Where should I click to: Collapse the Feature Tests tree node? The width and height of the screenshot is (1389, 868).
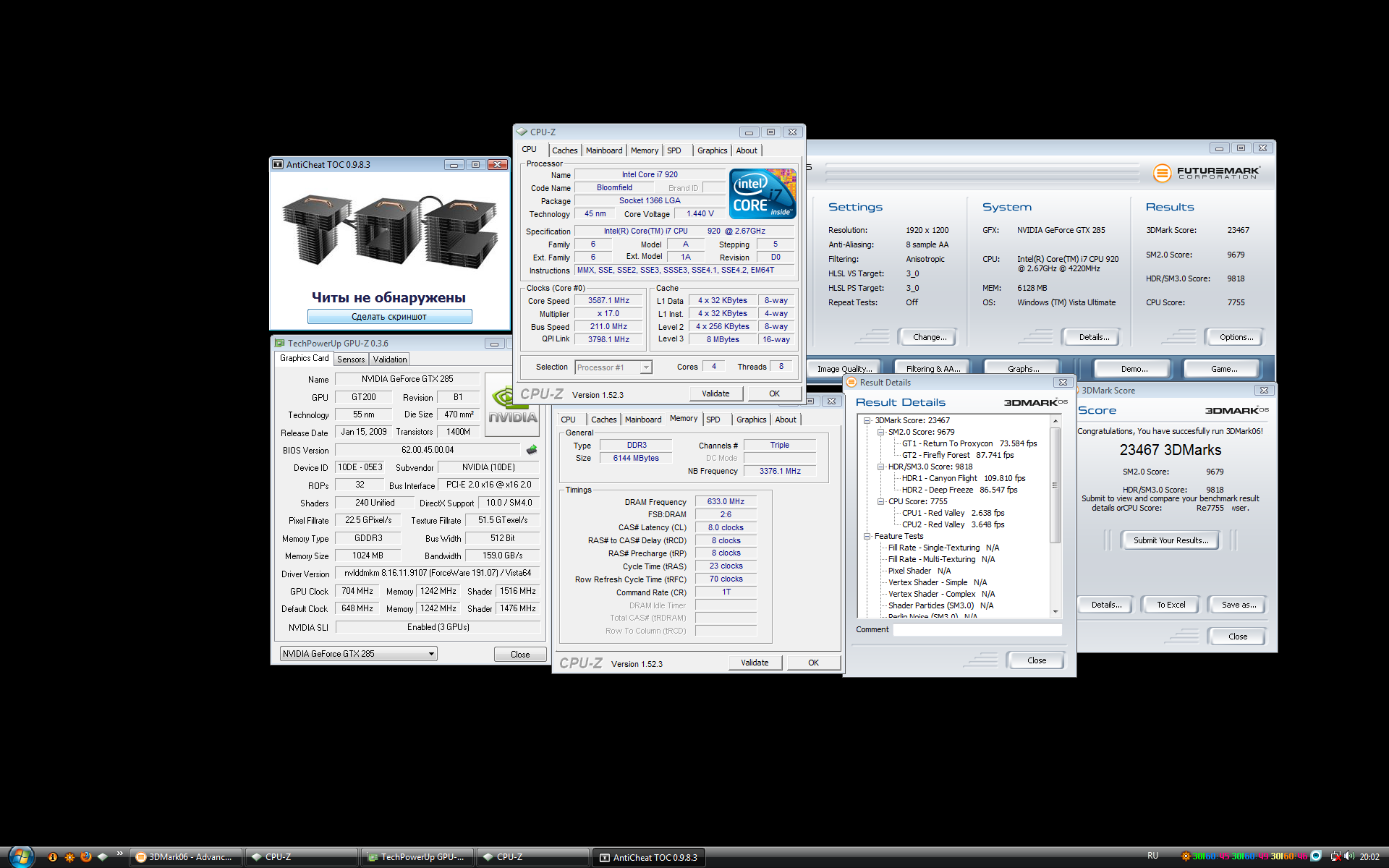(x=867, y=536)
